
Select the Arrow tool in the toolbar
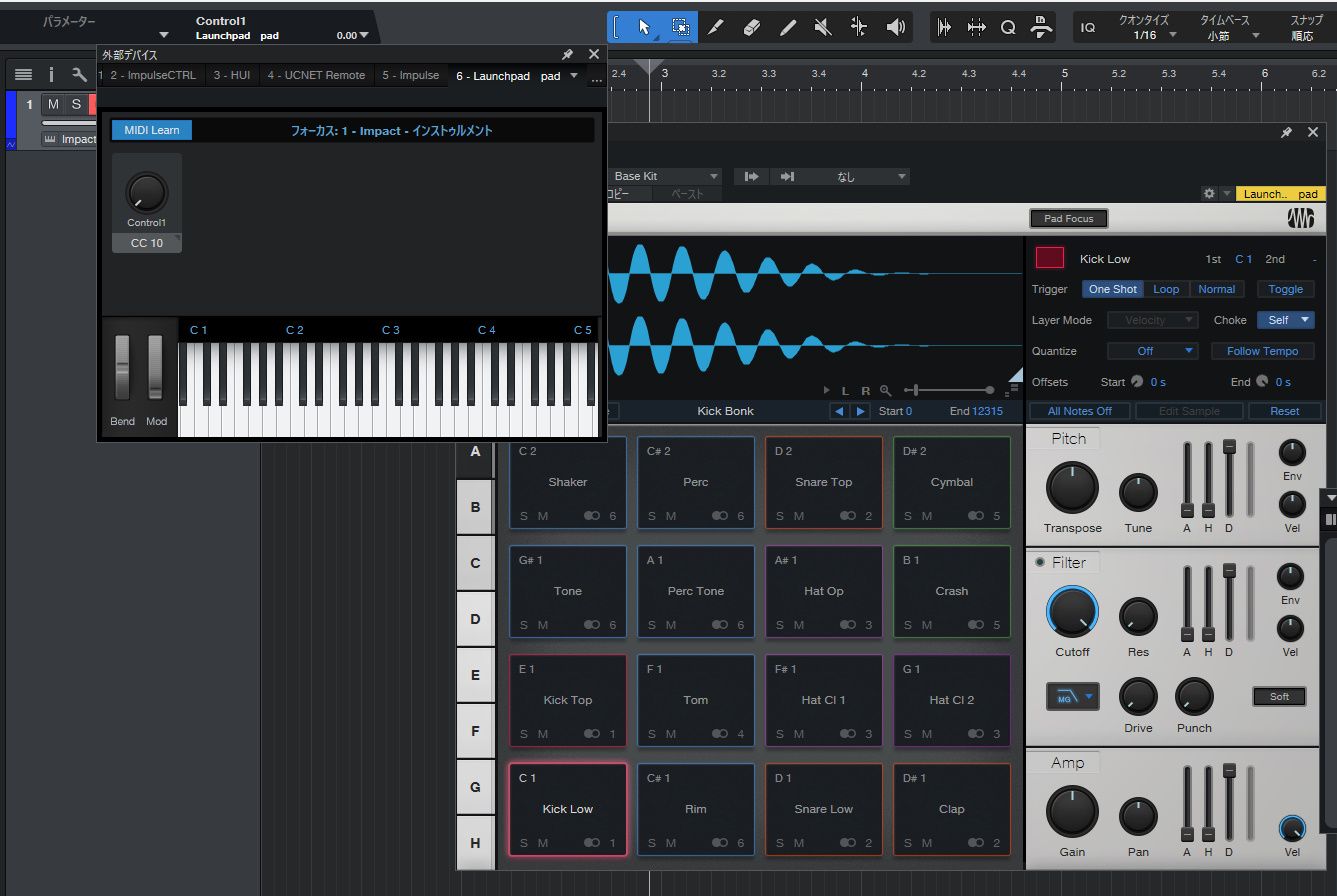pos(645,28)
